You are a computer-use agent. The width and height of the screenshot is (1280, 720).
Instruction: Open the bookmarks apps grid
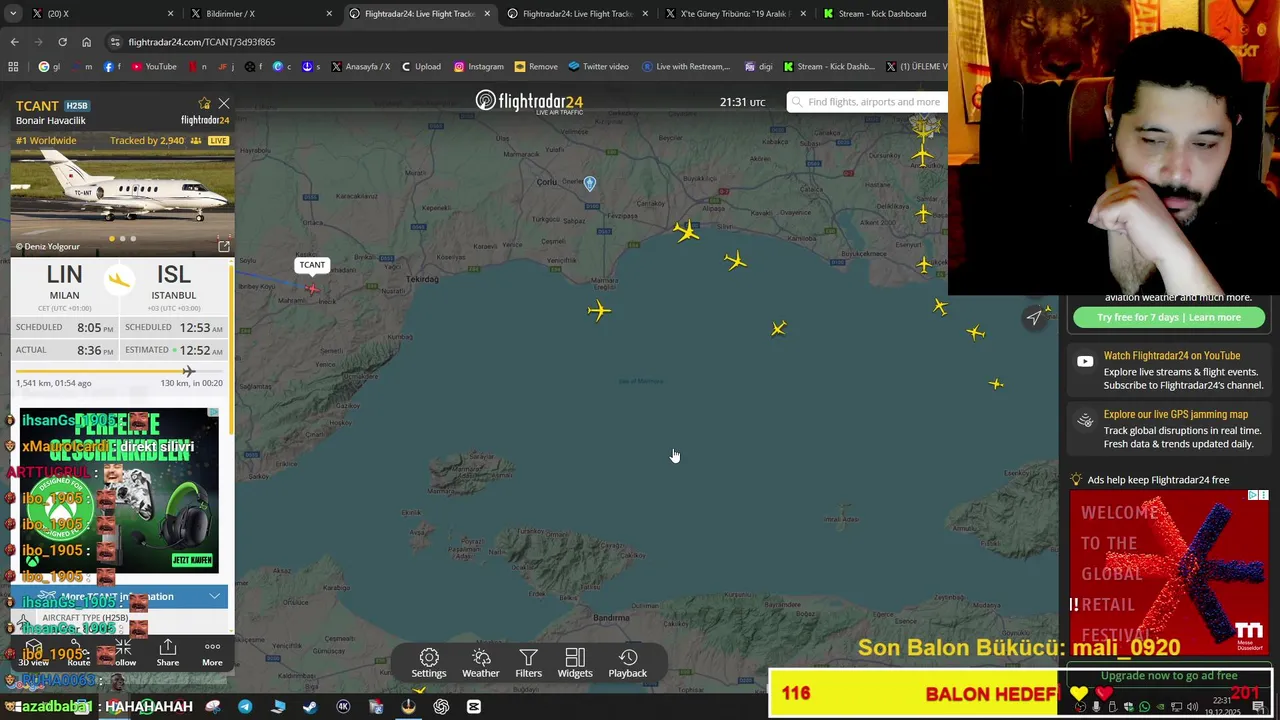click(x=13, y=67)
